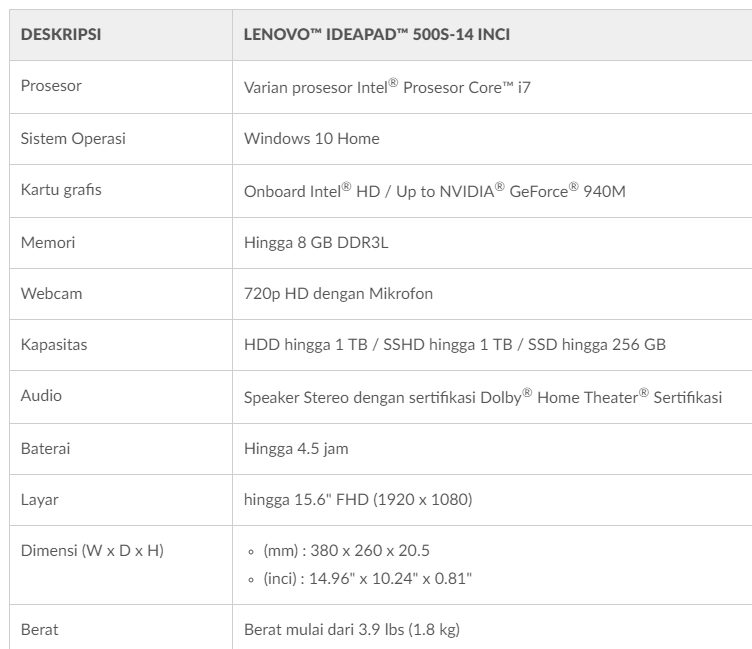Screen dimensions: 752x649
Task: Select the Memori row label
Action: [48, 242]
